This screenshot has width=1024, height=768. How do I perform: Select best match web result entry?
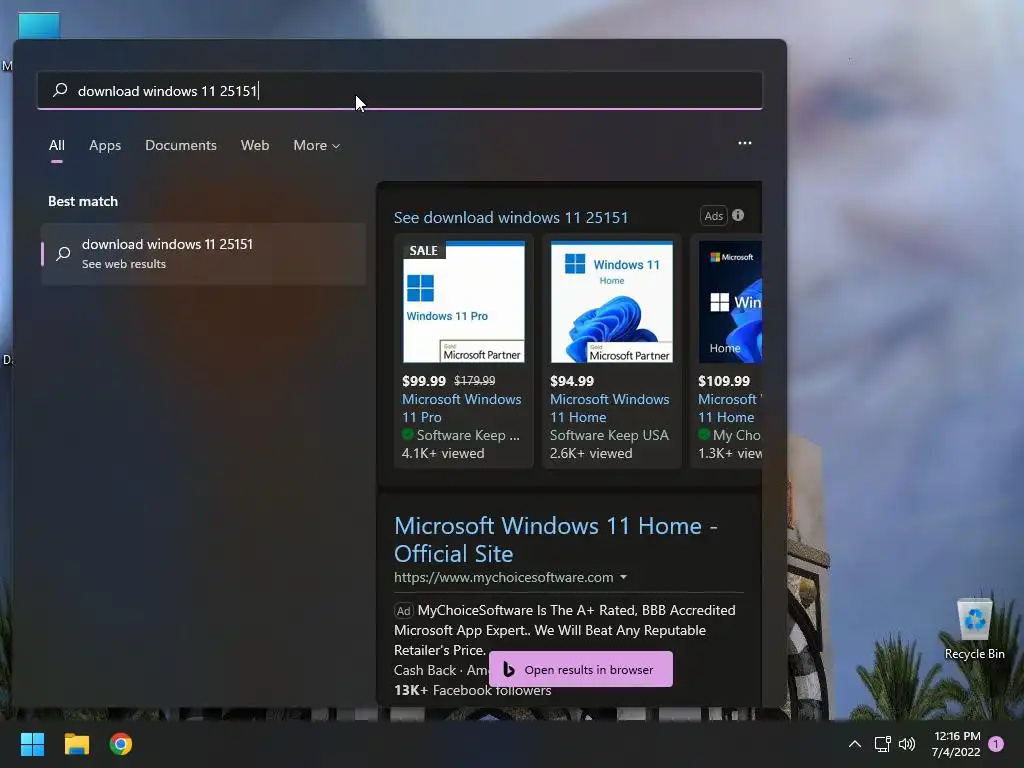[x=203, y=253]
